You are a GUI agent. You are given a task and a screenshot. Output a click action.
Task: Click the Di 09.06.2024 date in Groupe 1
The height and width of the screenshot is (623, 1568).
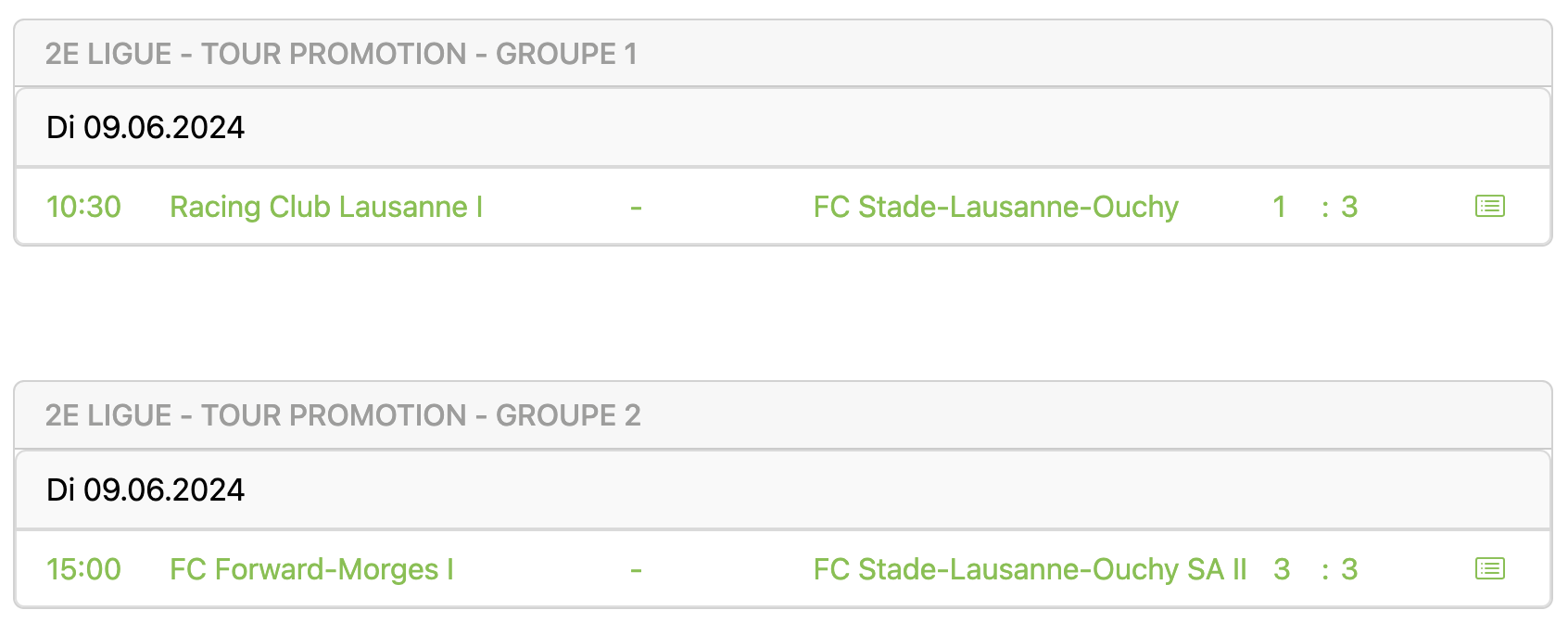(x=145, y=127)
